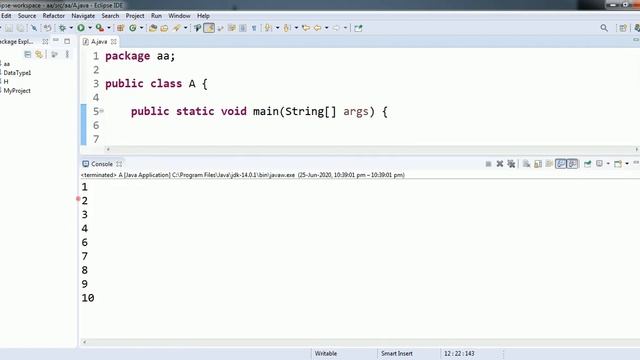Toggle Link with Editor in Package Explorer
Viewport: 640px width, 360px height.
point(39,54)
